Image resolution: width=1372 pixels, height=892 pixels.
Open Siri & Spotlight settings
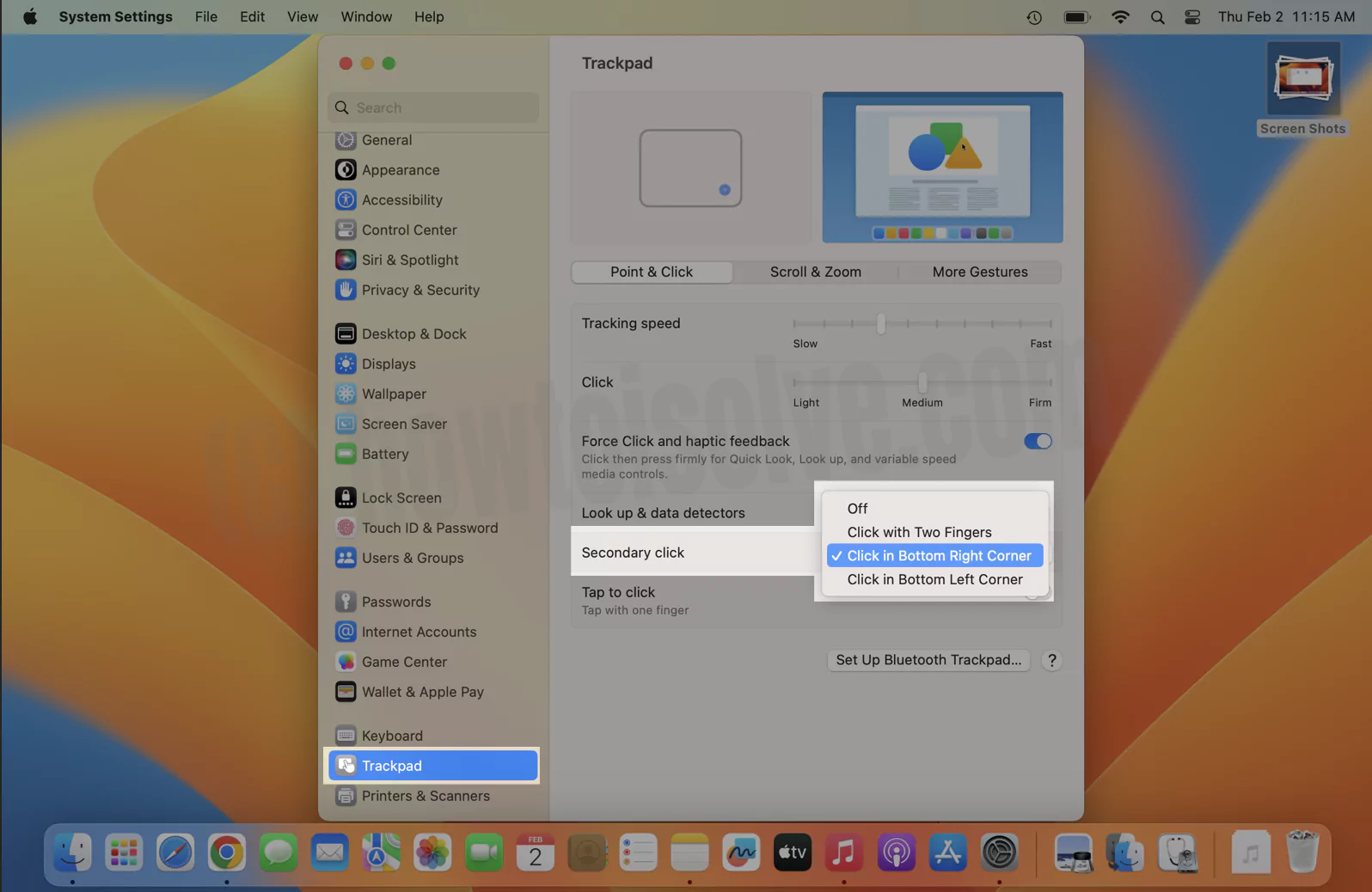click(x=433, y=260)
